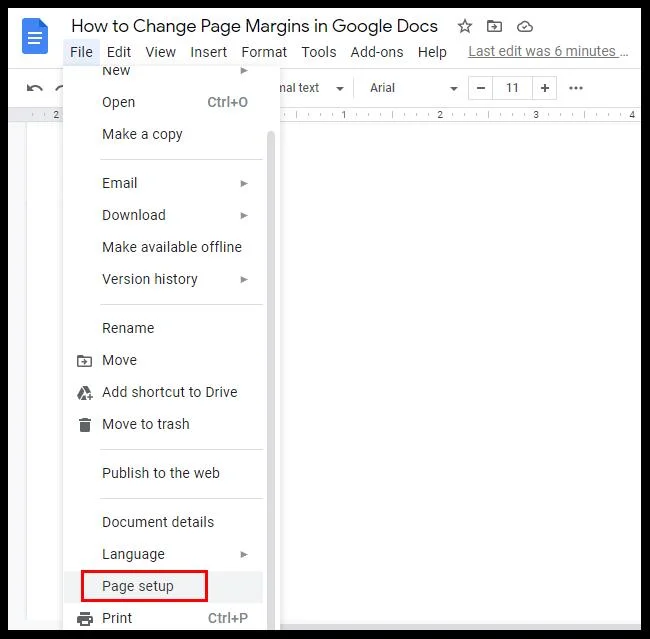This screenshot has height=639, width=650.
Task: Expand the Email submenu
Action: (x=165, y=183)
